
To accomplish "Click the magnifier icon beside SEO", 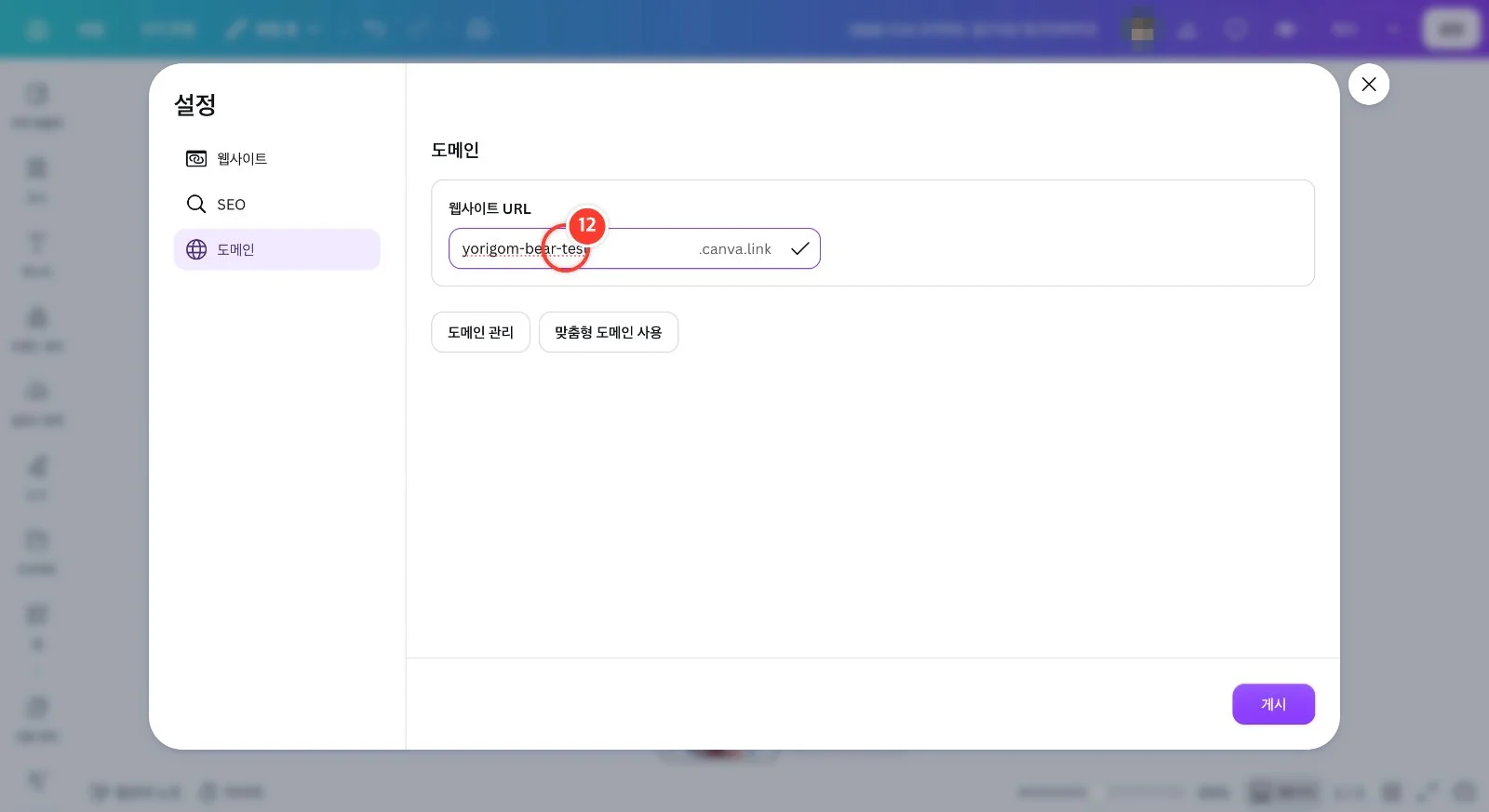I will click(x=196, y=205).
